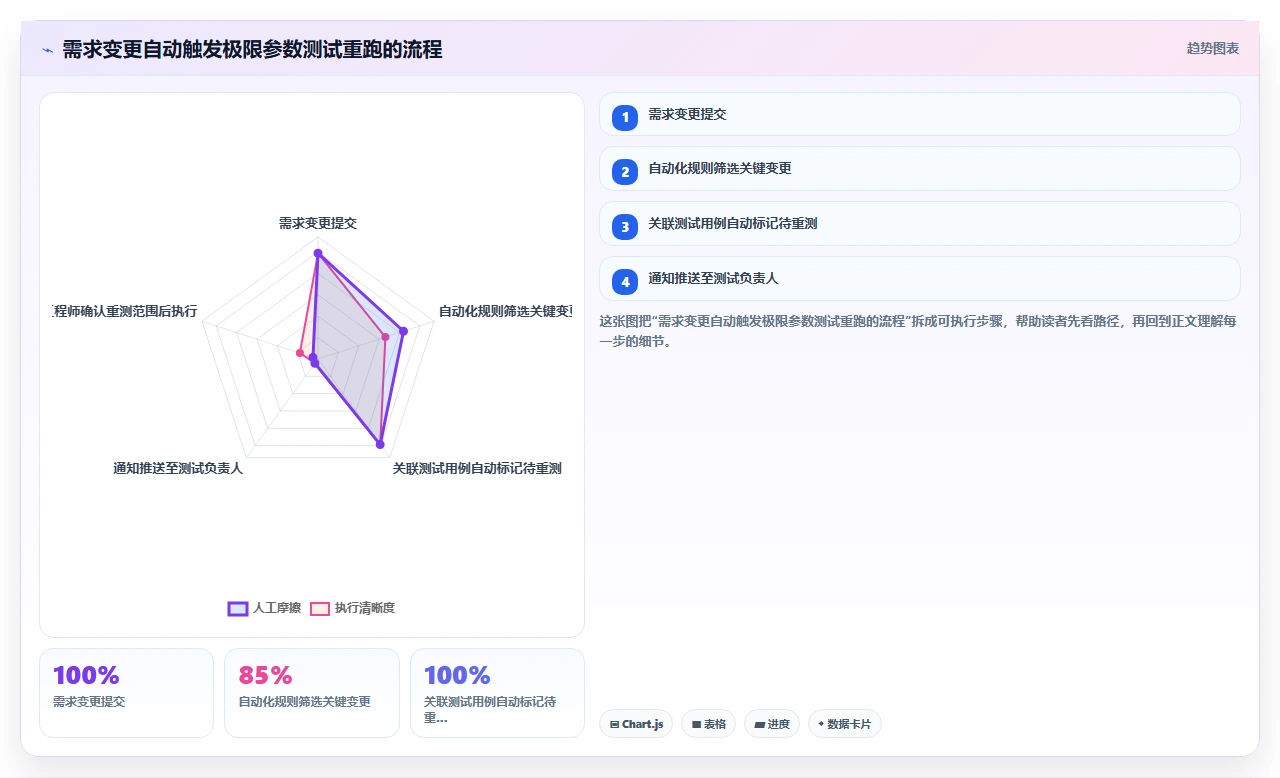The image size is (1280, 778).
Task: Click step text "通知推送至测试负责人" in the step list
Action: (x=713, y=279)
